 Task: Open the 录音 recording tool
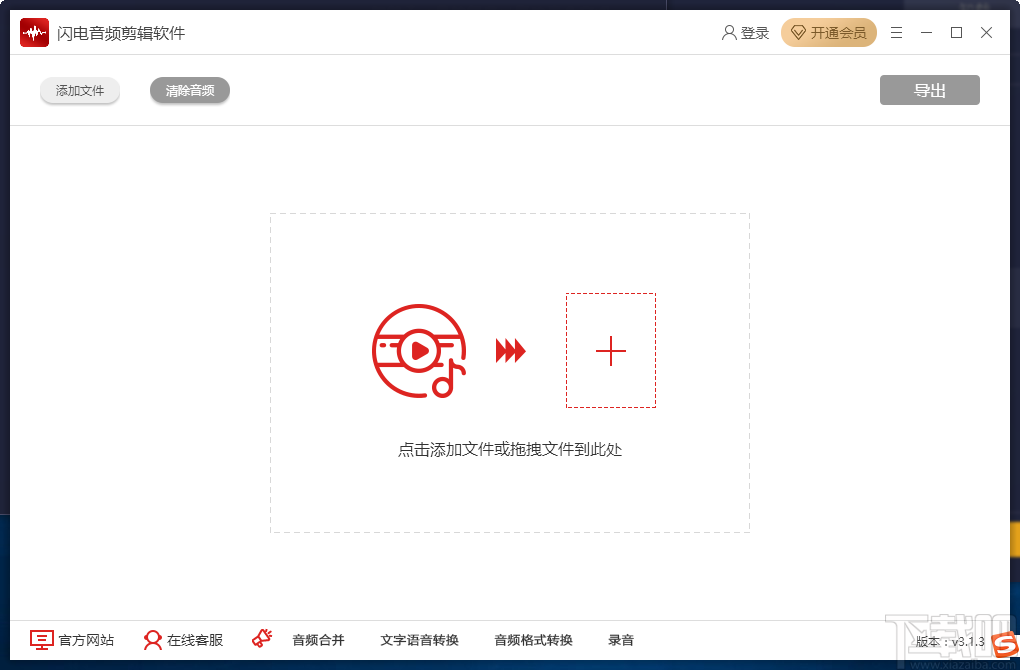pyautogui.click(x=622, y=640)
